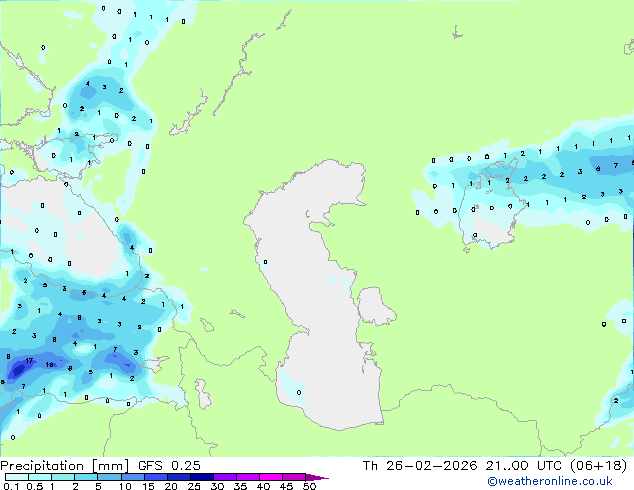Click the darkest blue precipitation maximum
Viewport: 634px width, 490px height.
(18, 370)
